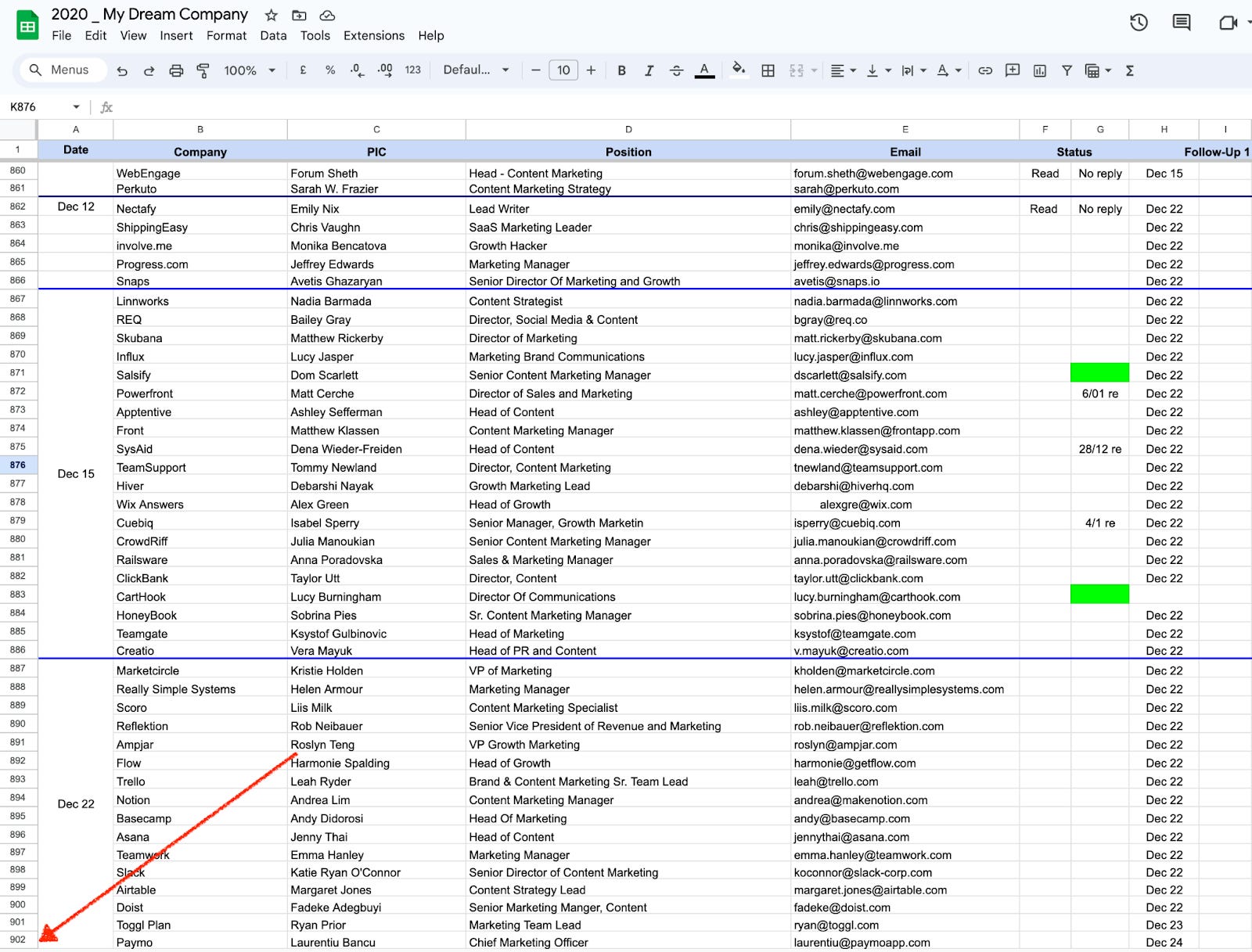
Task: Decrease font size minus button
Action: click(536, 70)
